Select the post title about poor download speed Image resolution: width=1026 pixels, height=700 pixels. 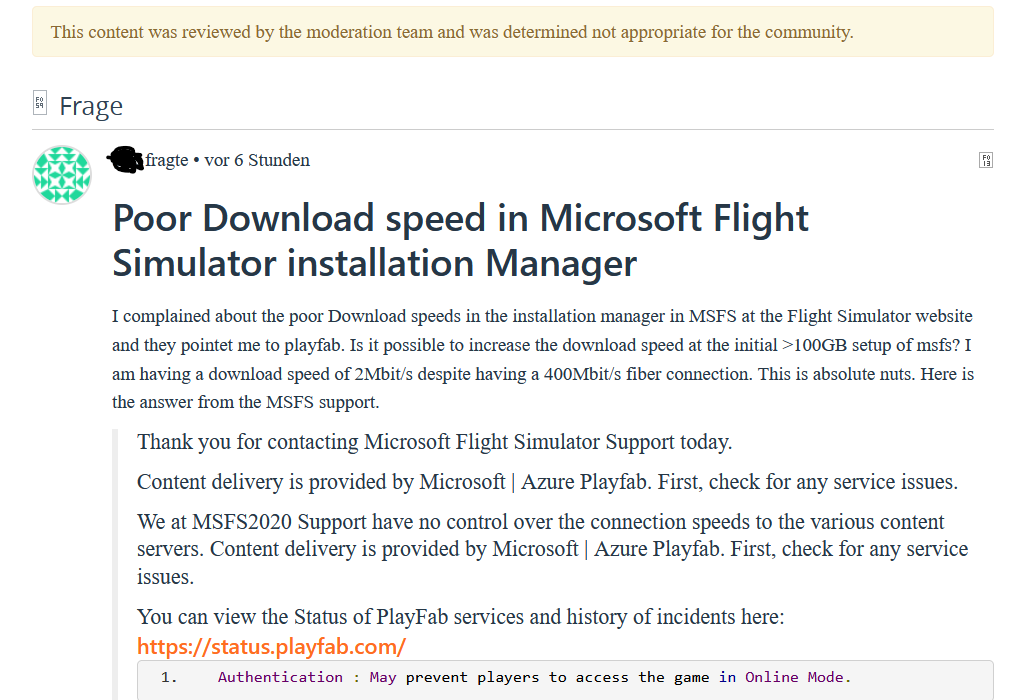460,240
